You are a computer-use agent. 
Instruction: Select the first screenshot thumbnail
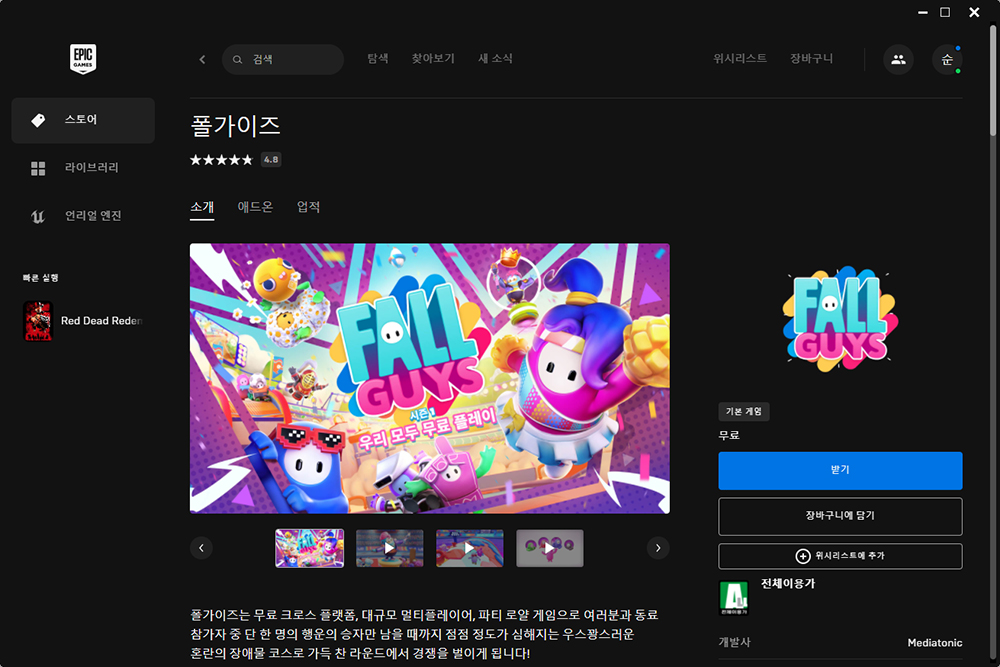pos(309,548)
